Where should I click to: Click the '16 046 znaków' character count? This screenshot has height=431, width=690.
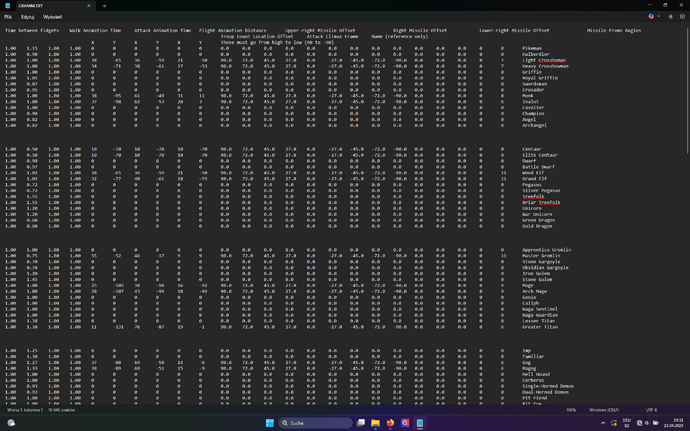[x=62, y=410]
